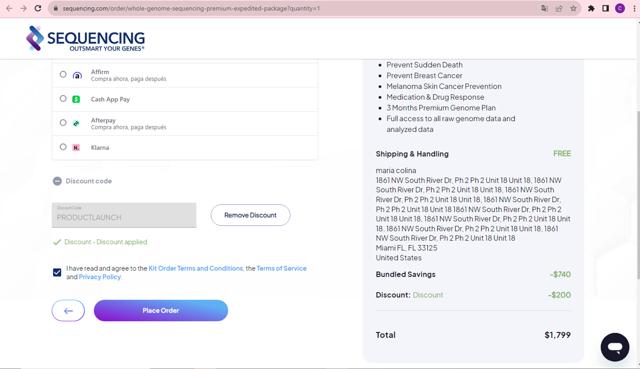Bookmark this page with the star icon
The width and height of the screenshot is (640, 369).
[573, 8]
